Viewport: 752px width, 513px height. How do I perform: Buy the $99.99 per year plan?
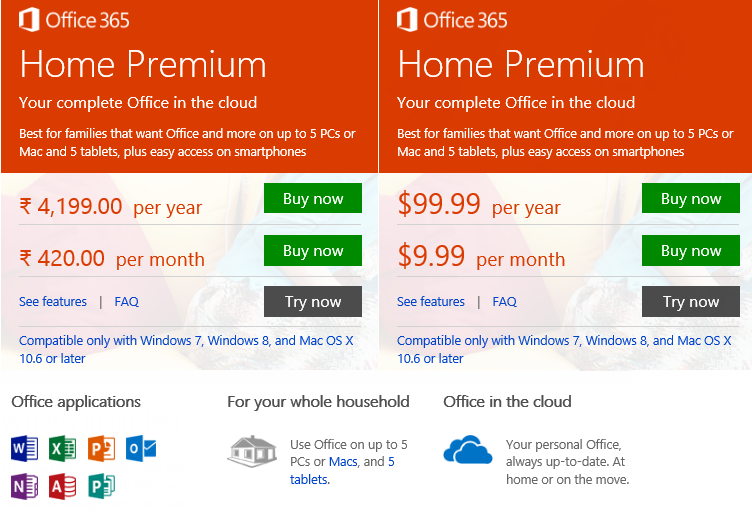[x=691, y=199]
